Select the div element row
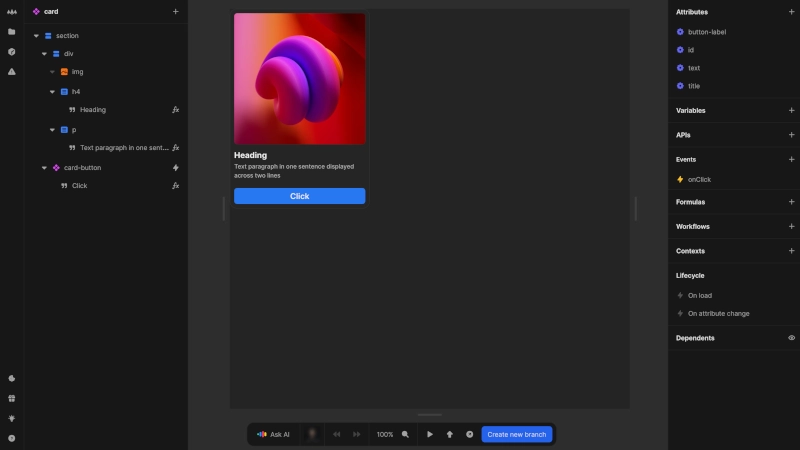800x450 pixels. click(106, 54)
